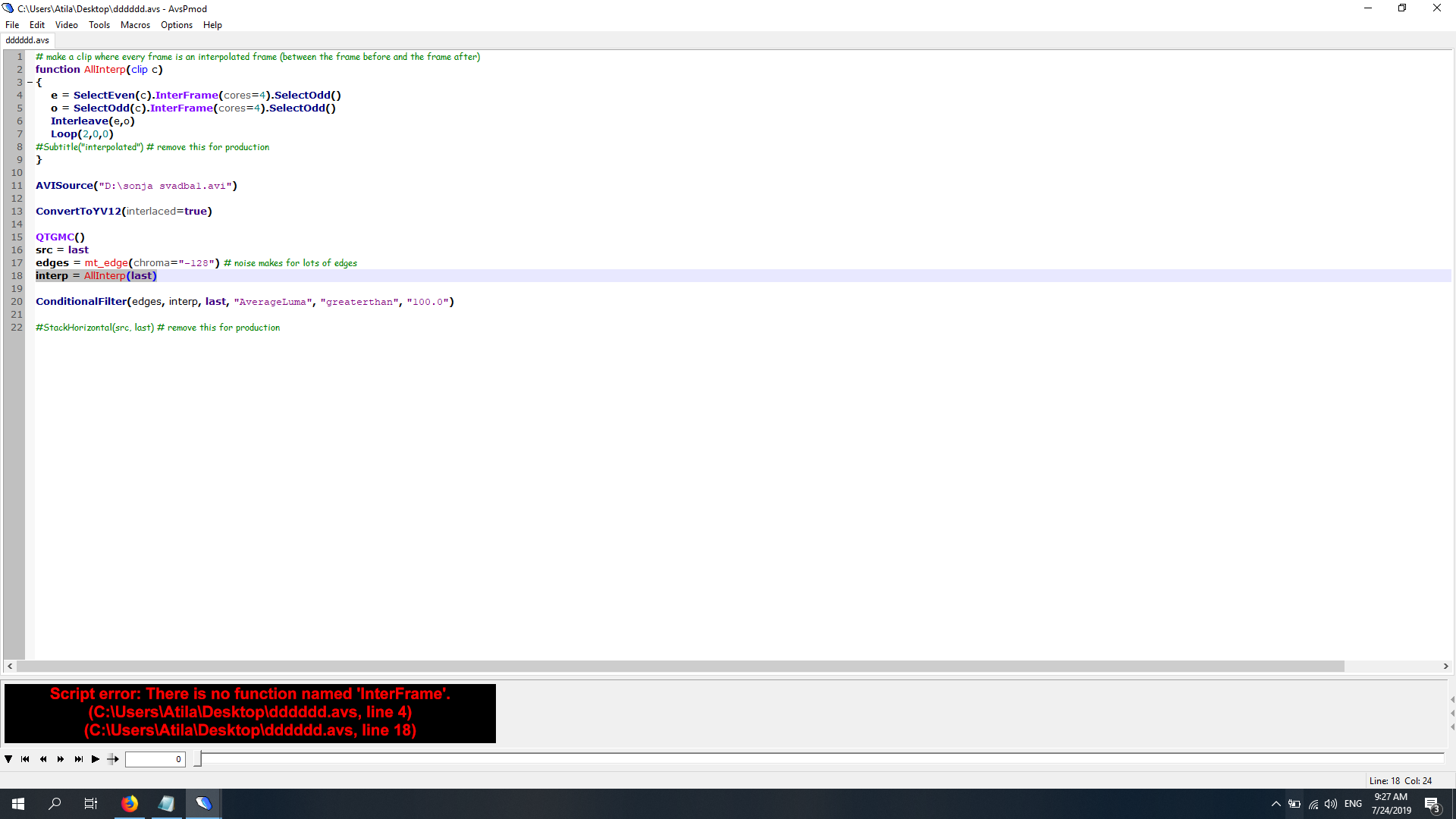The width and height of the screenshot is (1456, 819).
Task: Click the frame number input field
Action: (155, 759)
